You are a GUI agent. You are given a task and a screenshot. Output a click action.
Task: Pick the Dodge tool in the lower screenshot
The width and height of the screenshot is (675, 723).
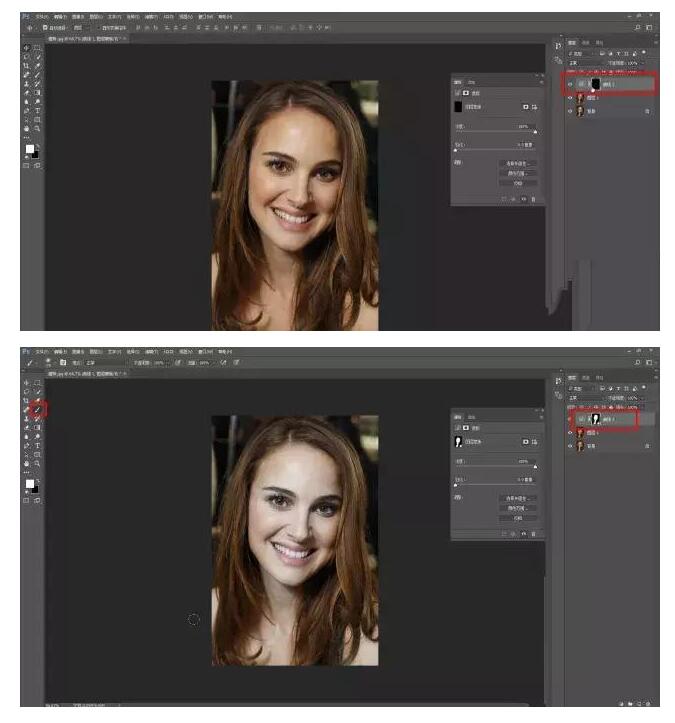pos(37,436)
